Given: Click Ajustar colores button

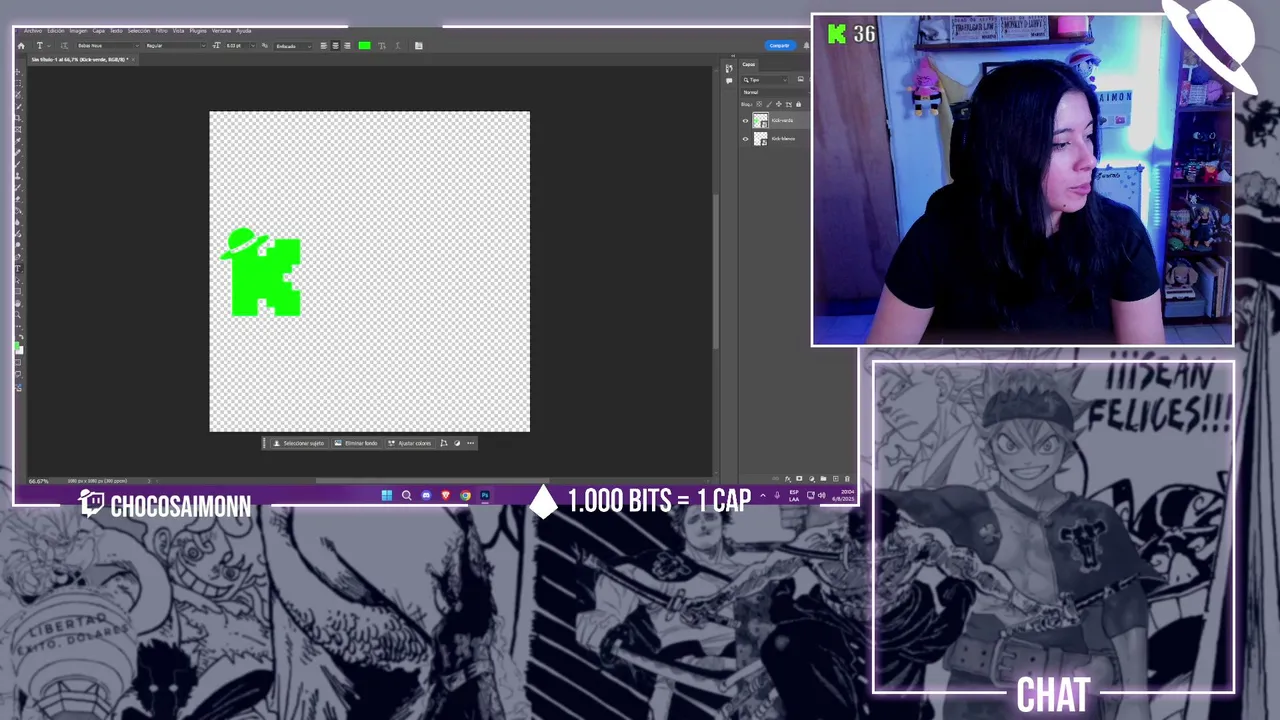Looking at the screenshot, I should click(410, 443).
